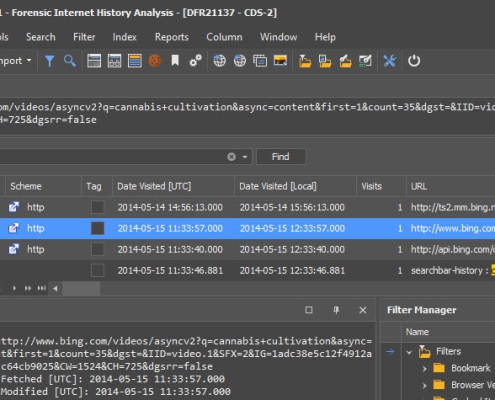This screenshot has height=400, width=495.
Task: Open the Window menu
Action: tap(279, 37)
